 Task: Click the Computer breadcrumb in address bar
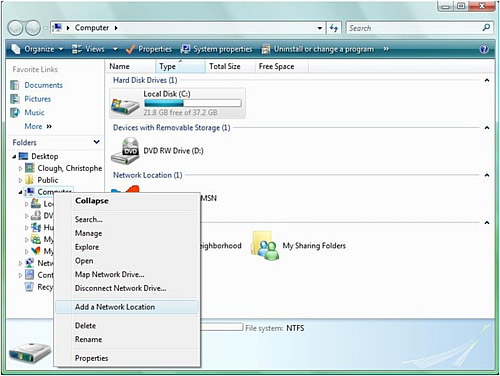click(92, 28)
